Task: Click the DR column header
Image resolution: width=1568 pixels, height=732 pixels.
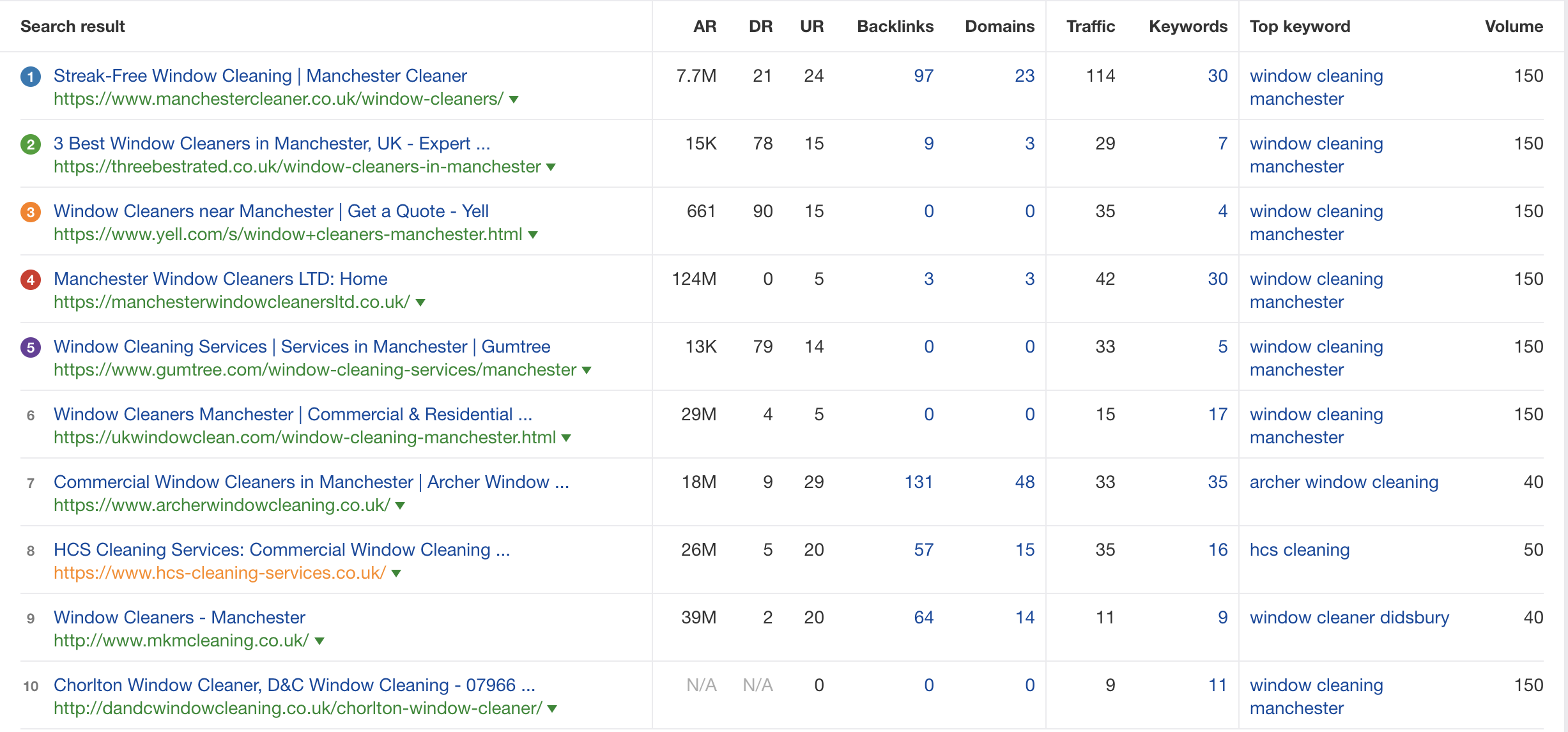Action: pos(760,26)
